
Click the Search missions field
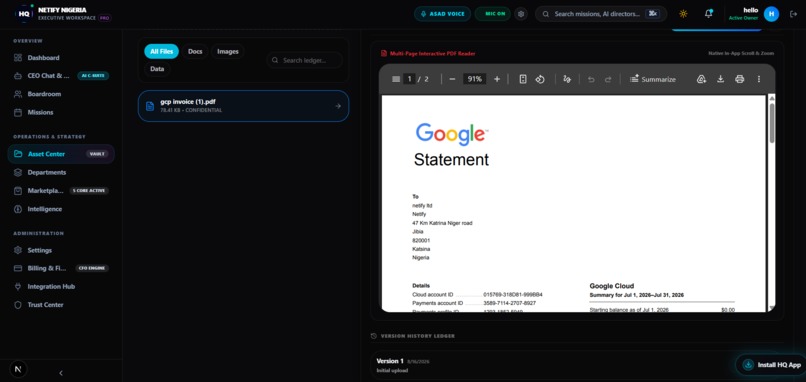coord(601,14)
